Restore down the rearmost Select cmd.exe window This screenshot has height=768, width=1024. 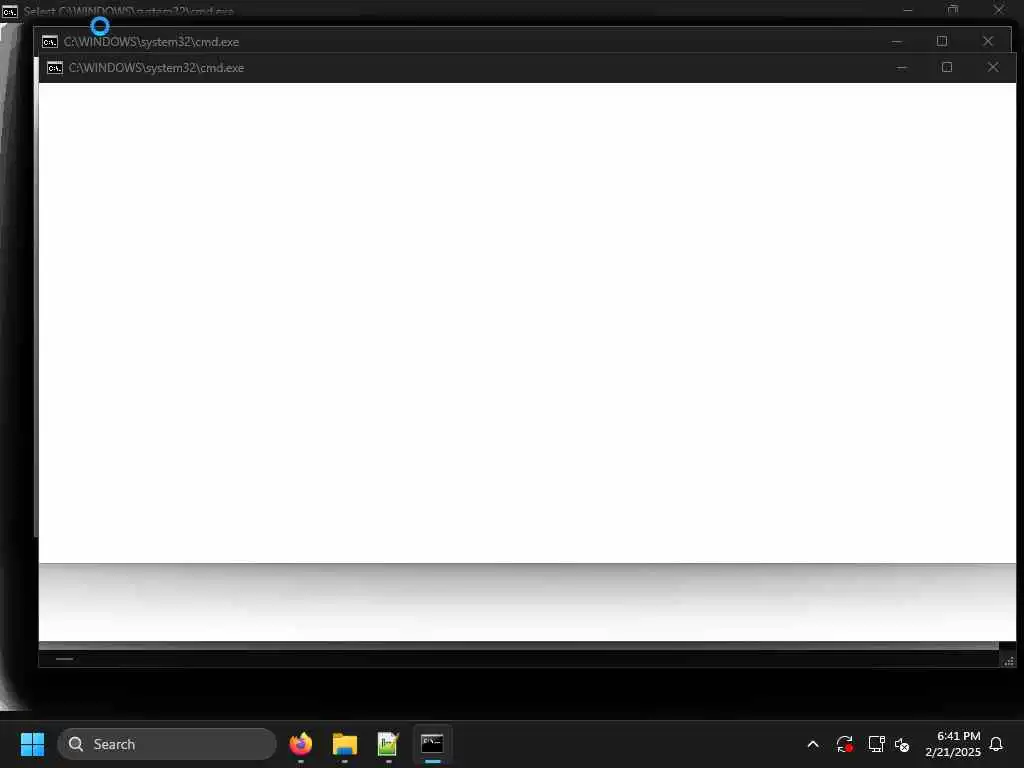tap(953, 10)
